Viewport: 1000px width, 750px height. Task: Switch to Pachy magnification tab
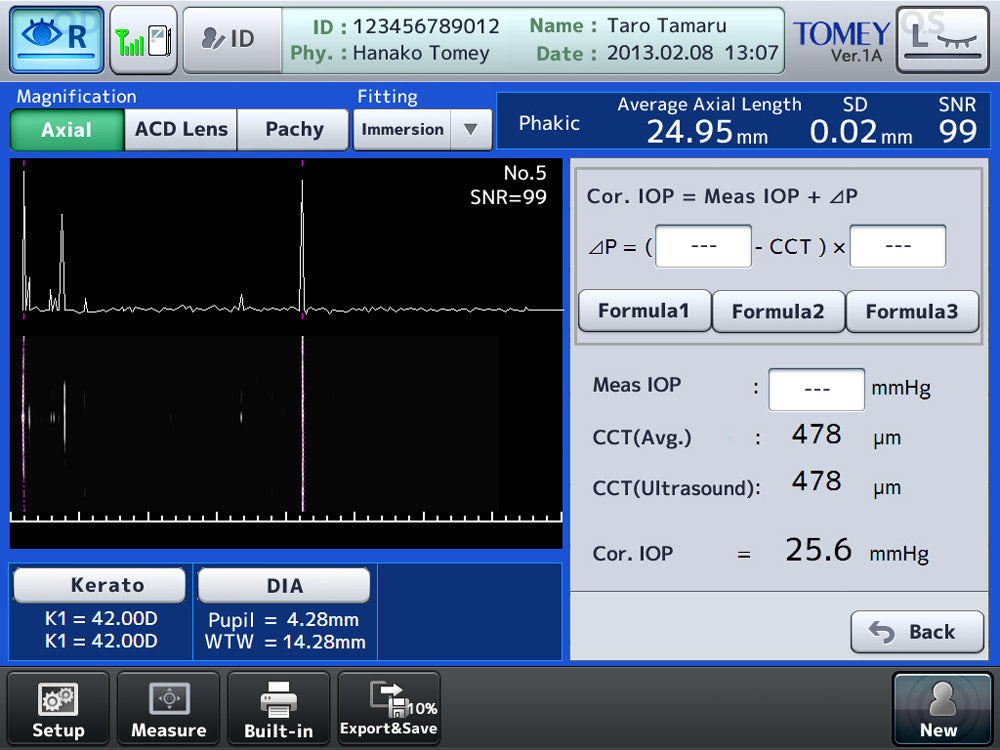click(x=294, y=129)
